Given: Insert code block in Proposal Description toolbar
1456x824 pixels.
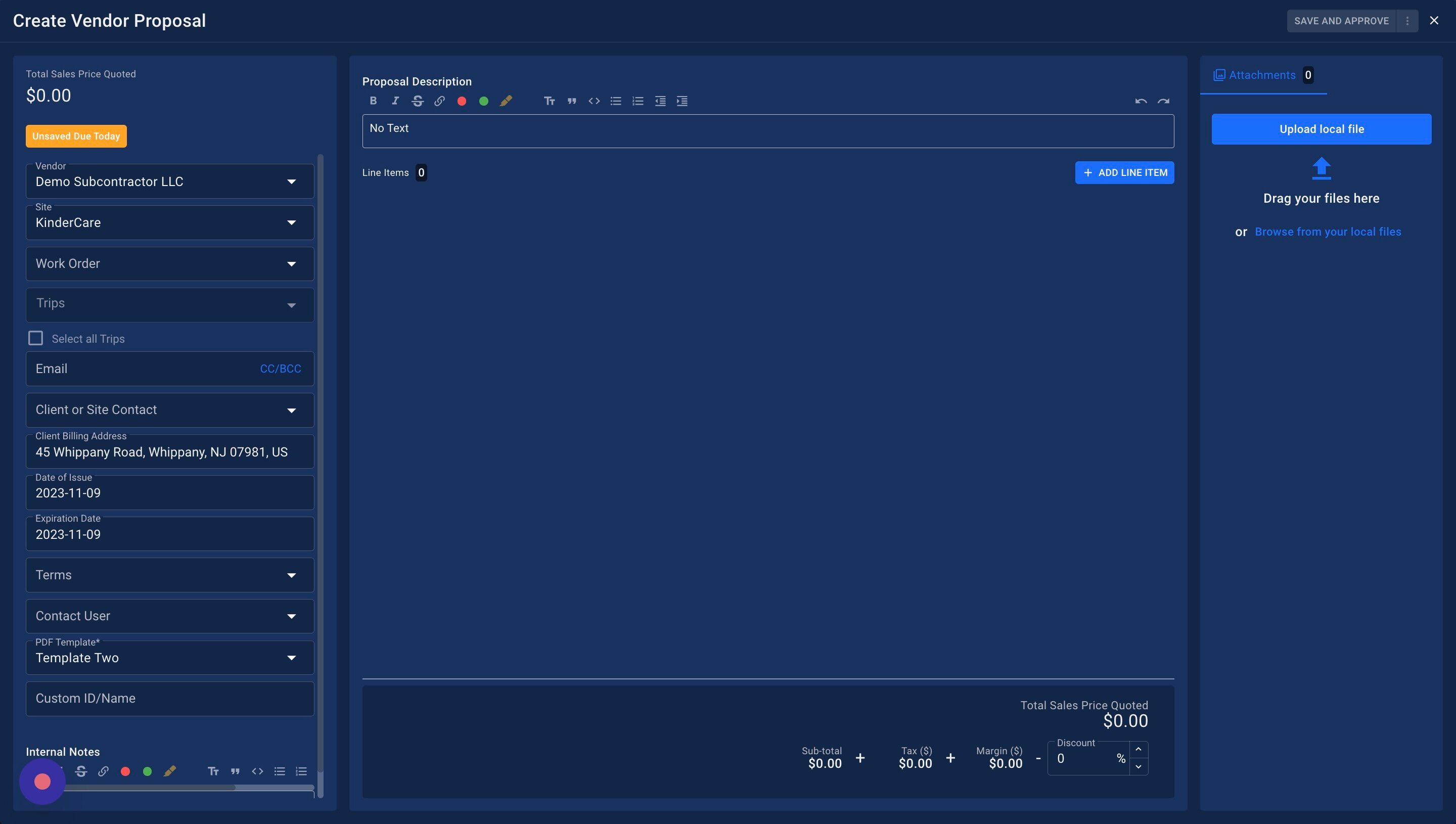Looking at the screenshot, I should pyautogui.click(x=594, y=101).
